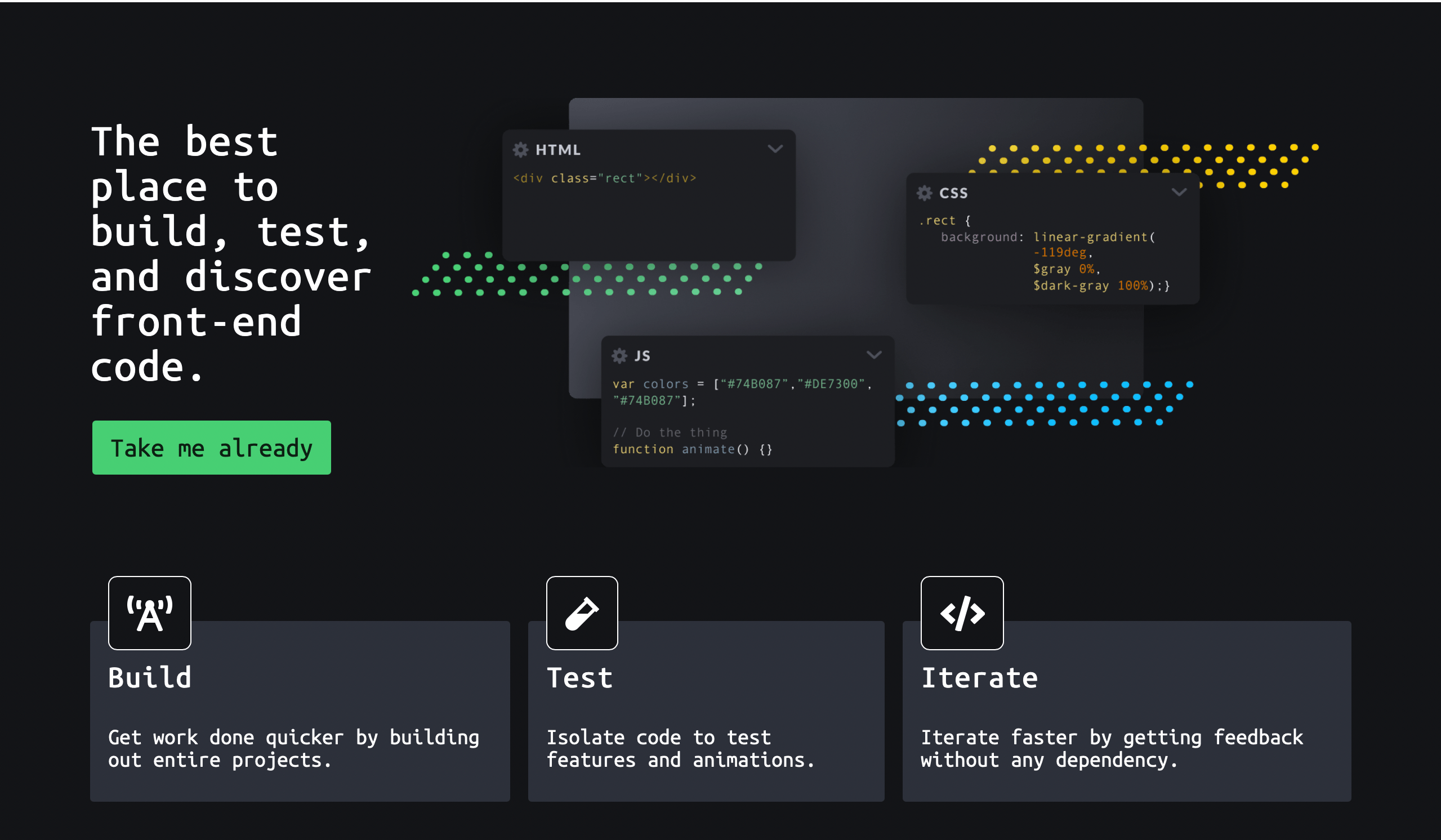Screen dimensions: 1441x840
Task: Select the Test flask icon
Action: click(582, 613)
